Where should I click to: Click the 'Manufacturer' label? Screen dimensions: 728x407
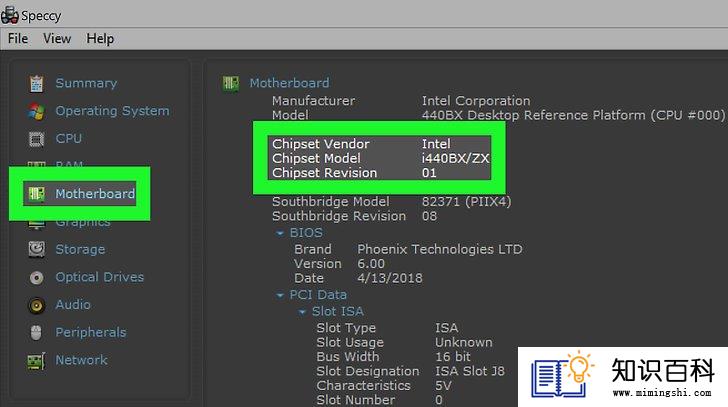click(313, 101)
